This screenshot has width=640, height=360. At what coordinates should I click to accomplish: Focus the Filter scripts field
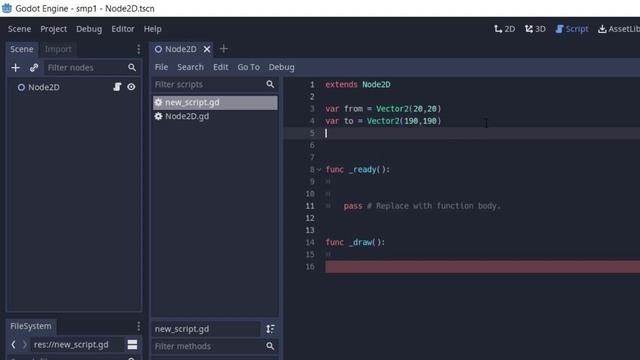(214, 84)
